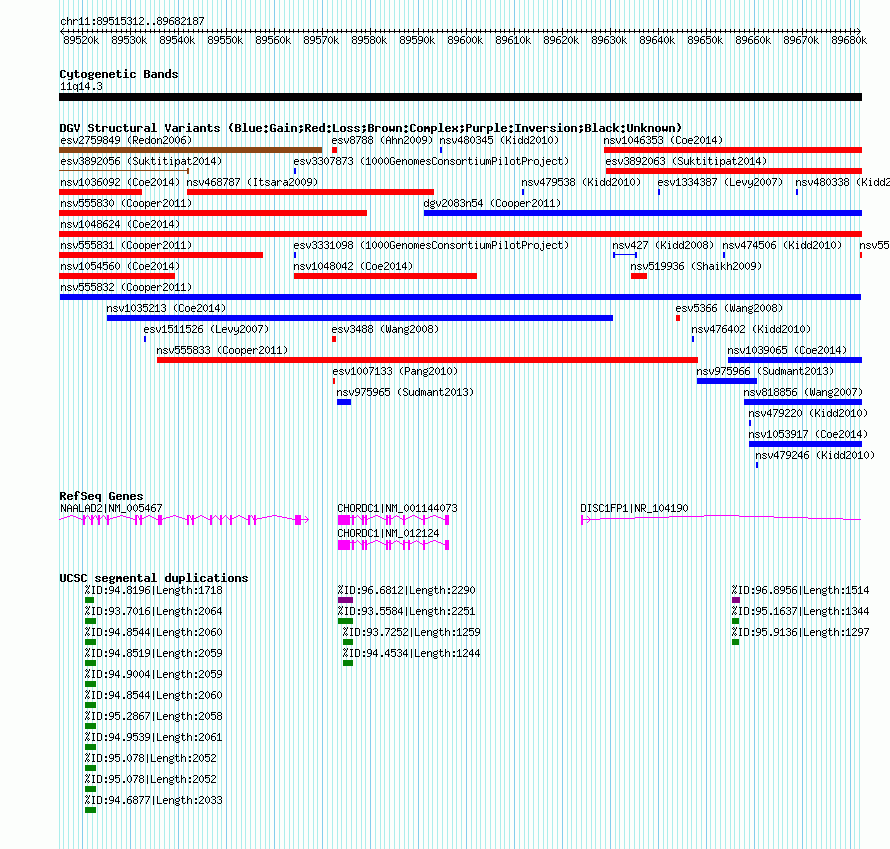This screenshot has width=890, height=849.
Task: Click the 89550k ruler tick label
Action: tap(225, 40)
